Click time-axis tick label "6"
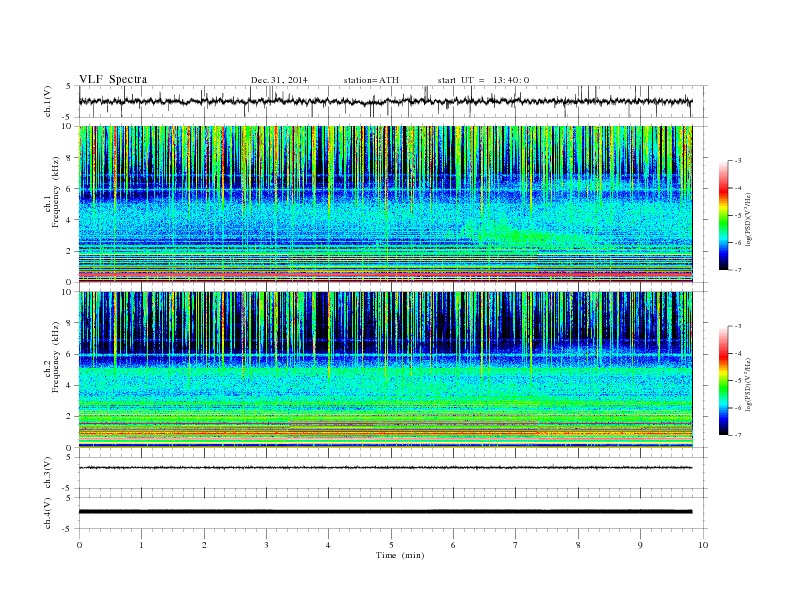 click(453, 545)
